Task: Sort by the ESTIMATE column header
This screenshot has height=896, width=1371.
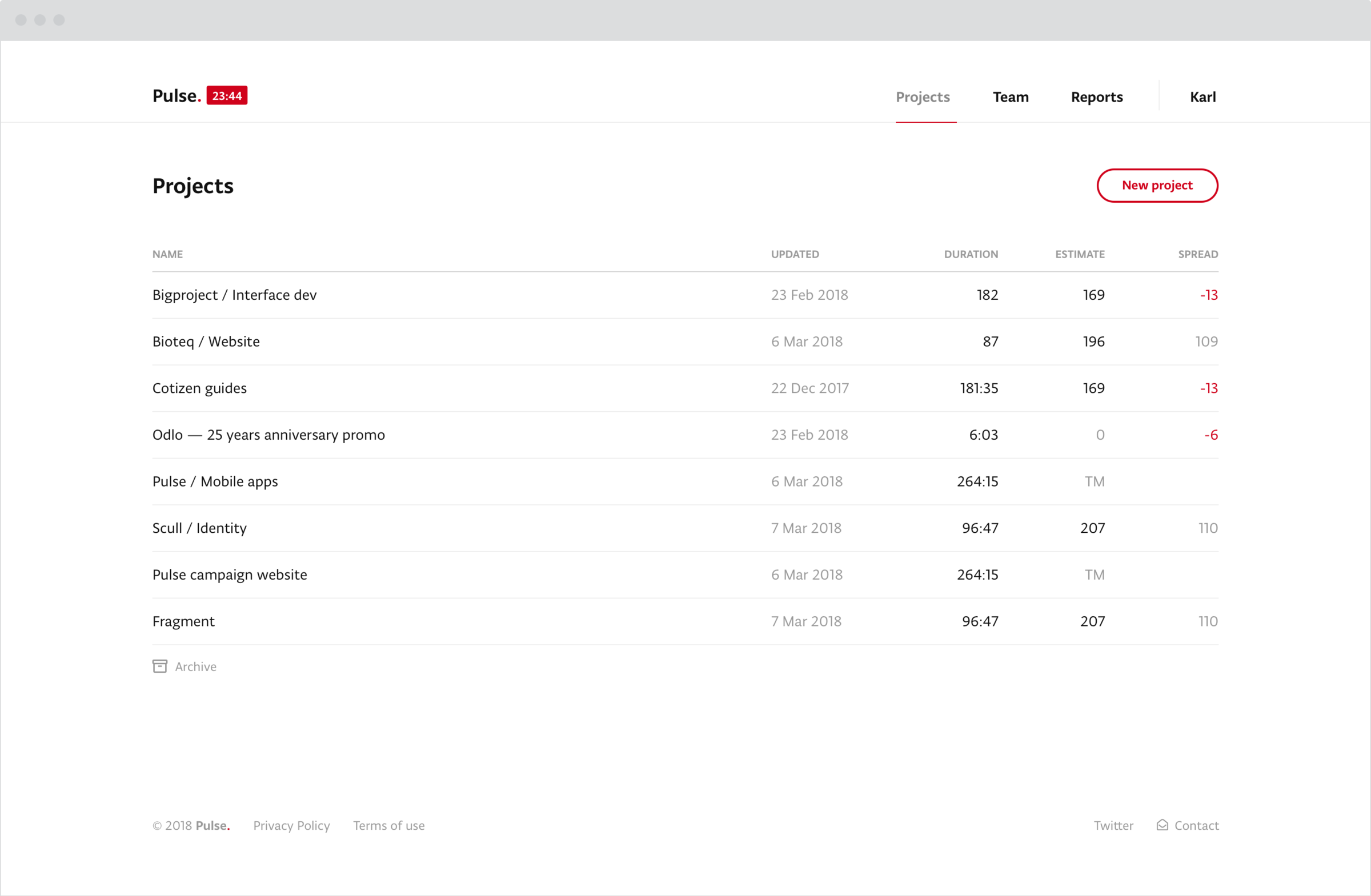Action: click(x=1080, y=254)
